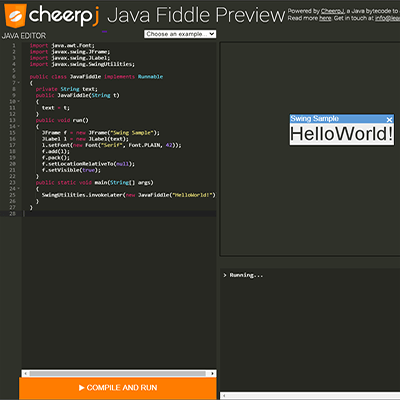Click the CheerpJ logo icon

point(15,15)
